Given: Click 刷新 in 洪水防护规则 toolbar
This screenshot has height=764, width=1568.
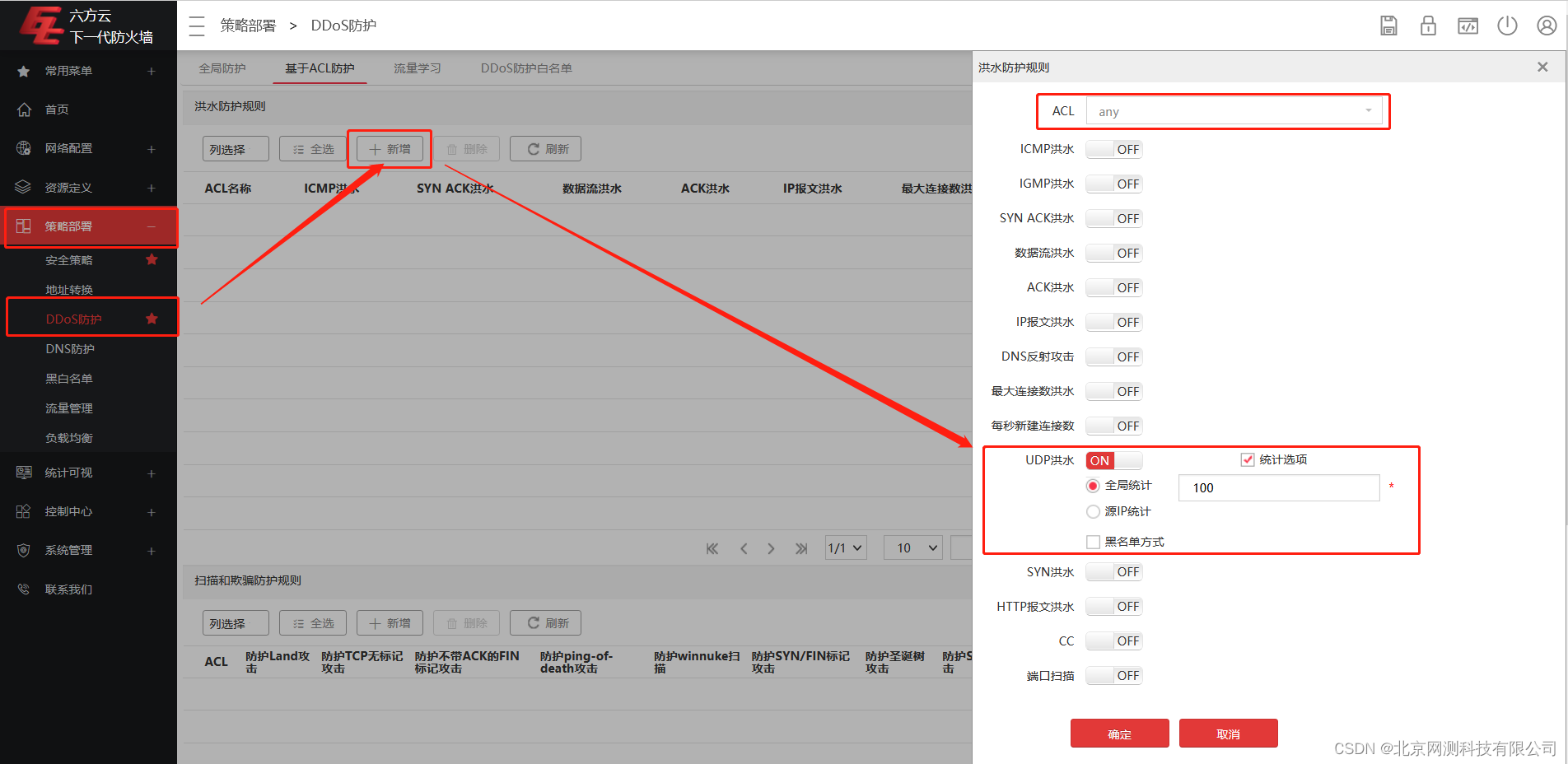Looking at the screenshot, I should tap(545, 149).
